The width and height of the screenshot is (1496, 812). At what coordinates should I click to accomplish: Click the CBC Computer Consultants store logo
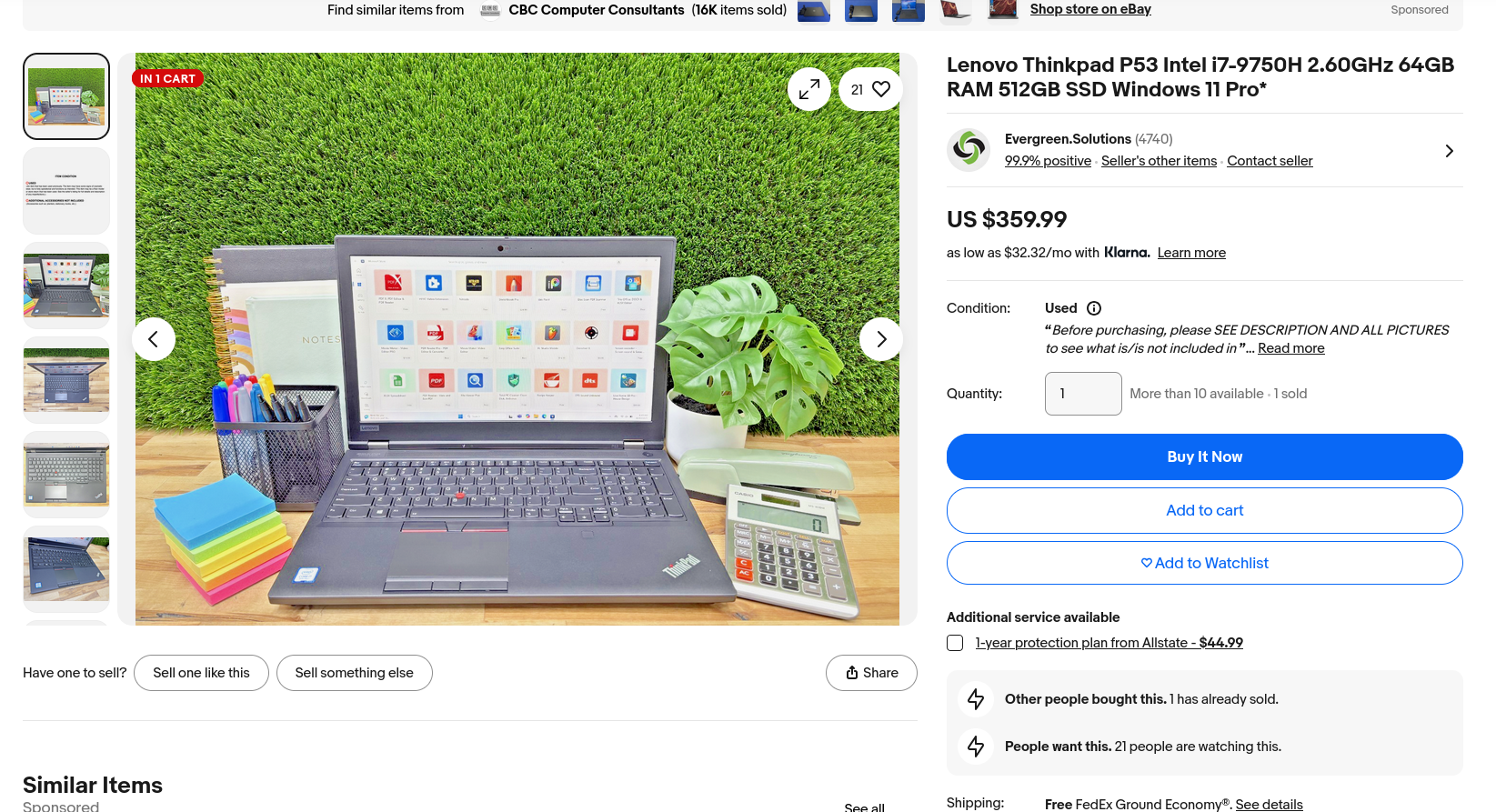tap(490, 10)
